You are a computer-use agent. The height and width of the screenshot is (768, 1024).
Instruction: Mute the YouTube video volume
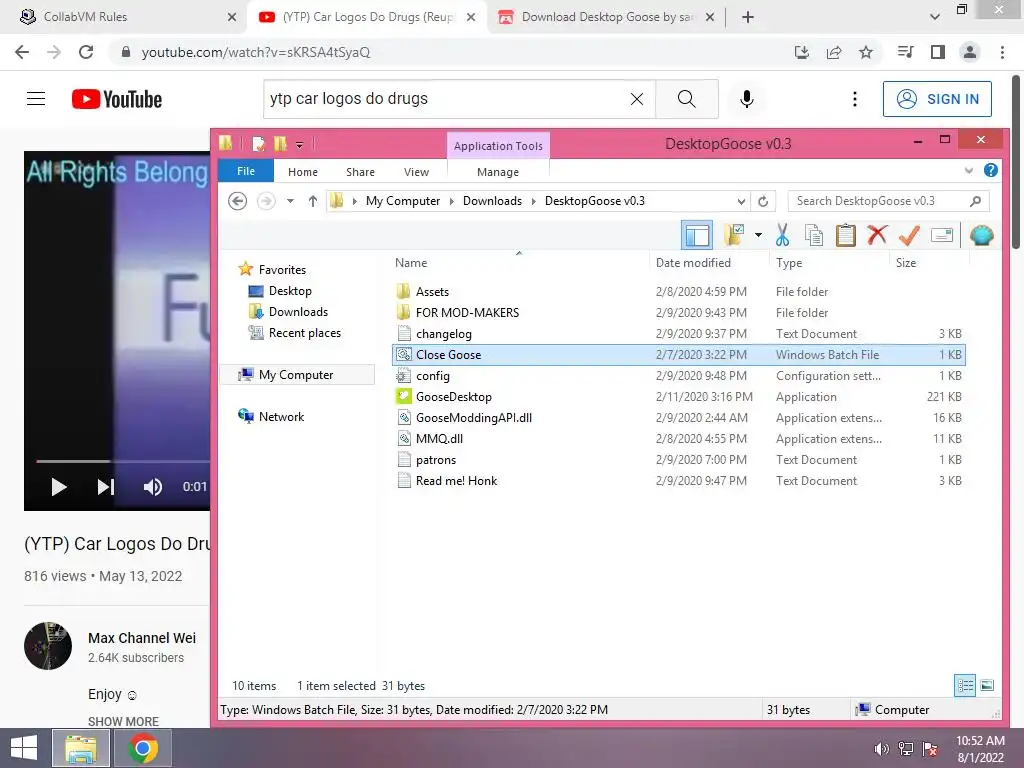[x=152, y=487]
